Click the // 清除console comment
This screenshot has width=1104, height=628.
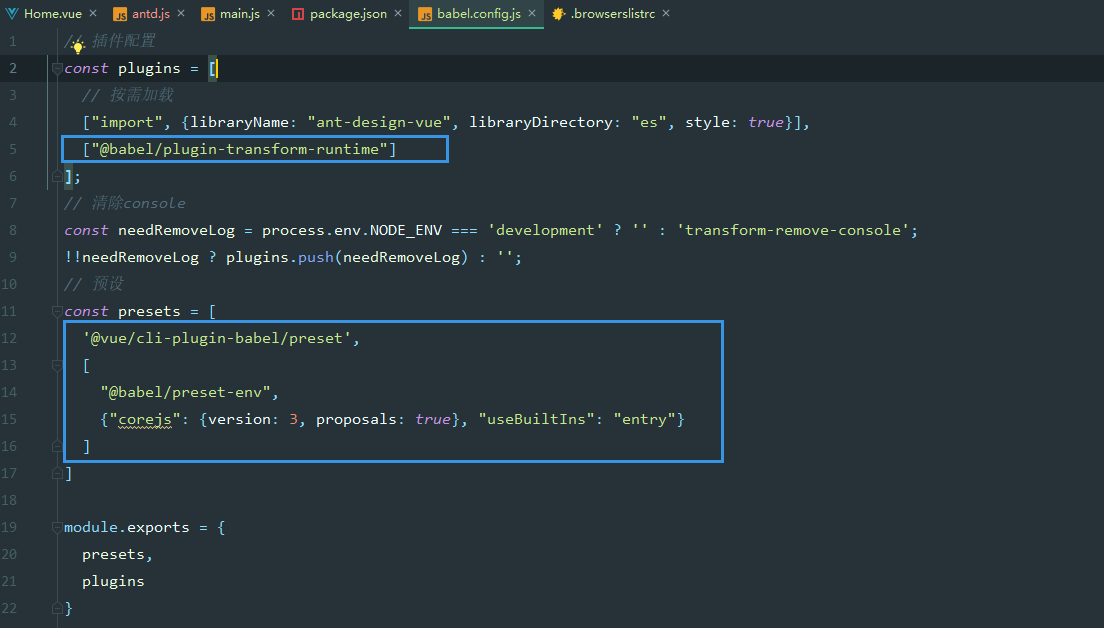(125, 203)
